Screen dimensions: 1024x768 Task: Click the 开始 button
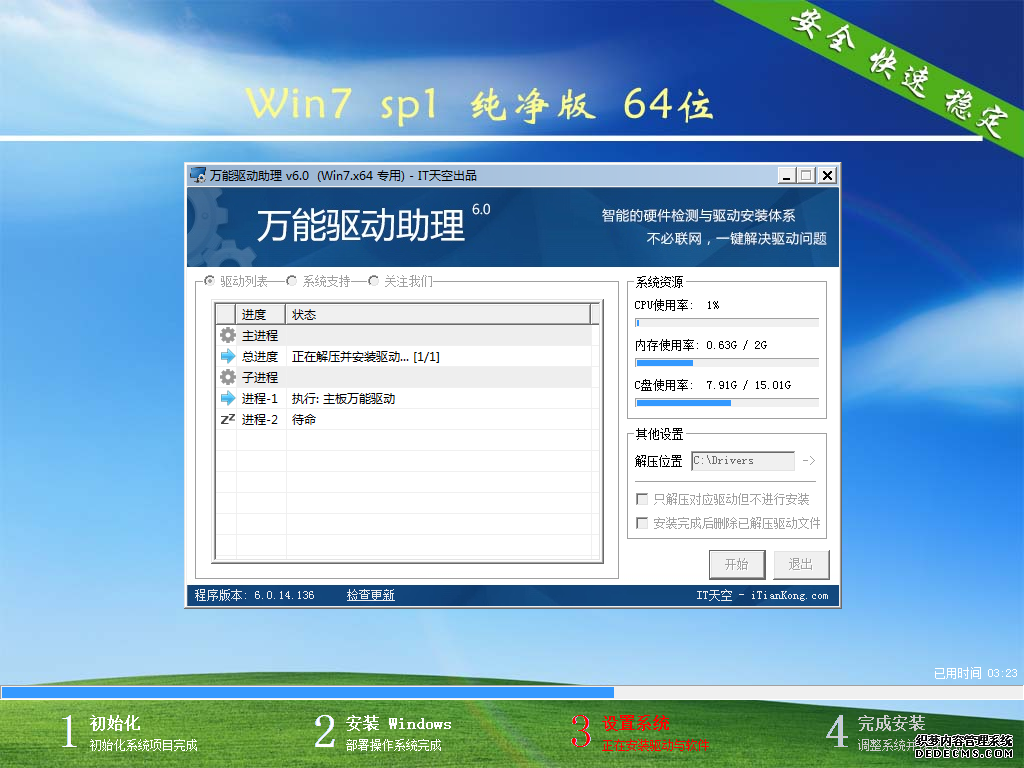click(x=737, y=564)
